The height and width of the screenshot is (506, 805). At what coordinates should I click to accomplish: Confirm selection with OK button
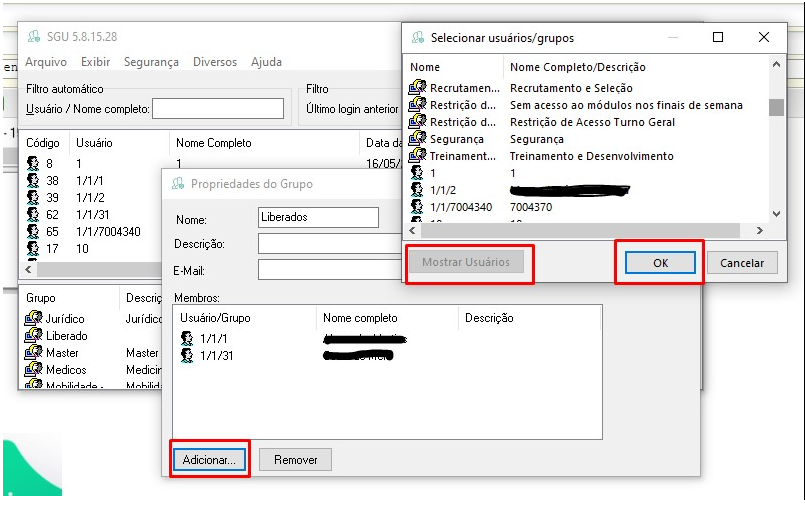(660, 262)
